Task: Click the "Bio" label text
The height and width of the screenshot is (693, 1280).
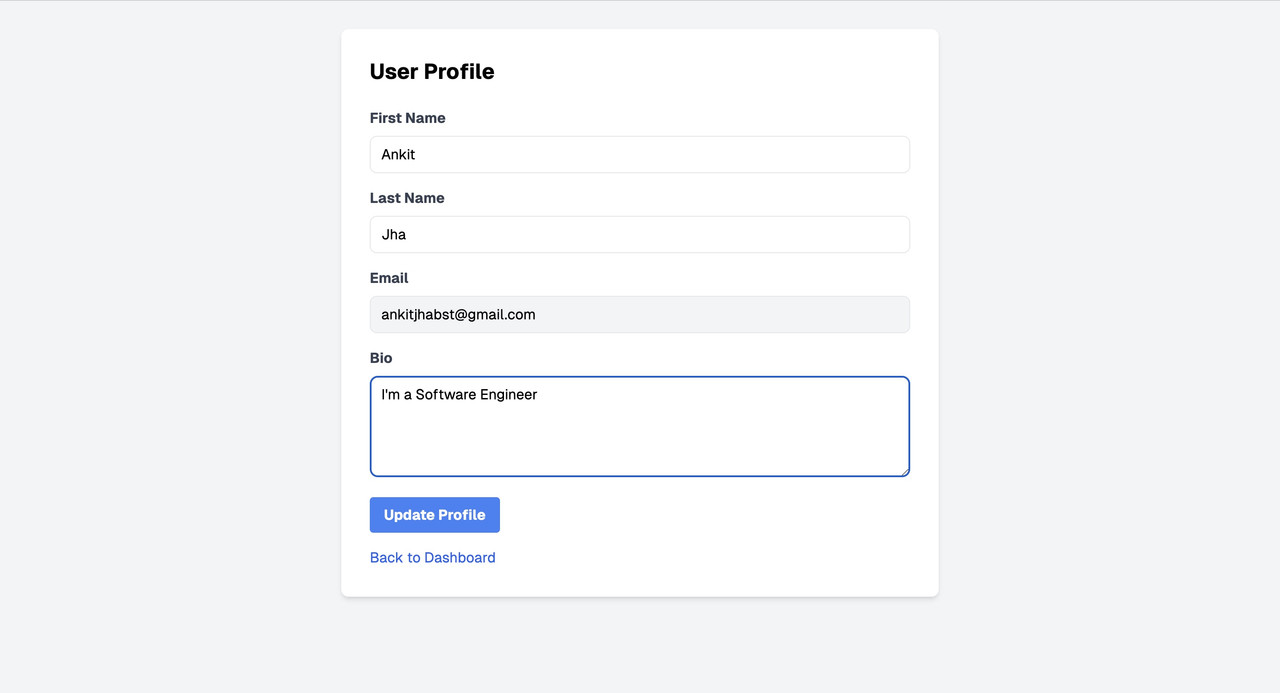Action: point(381,358)
